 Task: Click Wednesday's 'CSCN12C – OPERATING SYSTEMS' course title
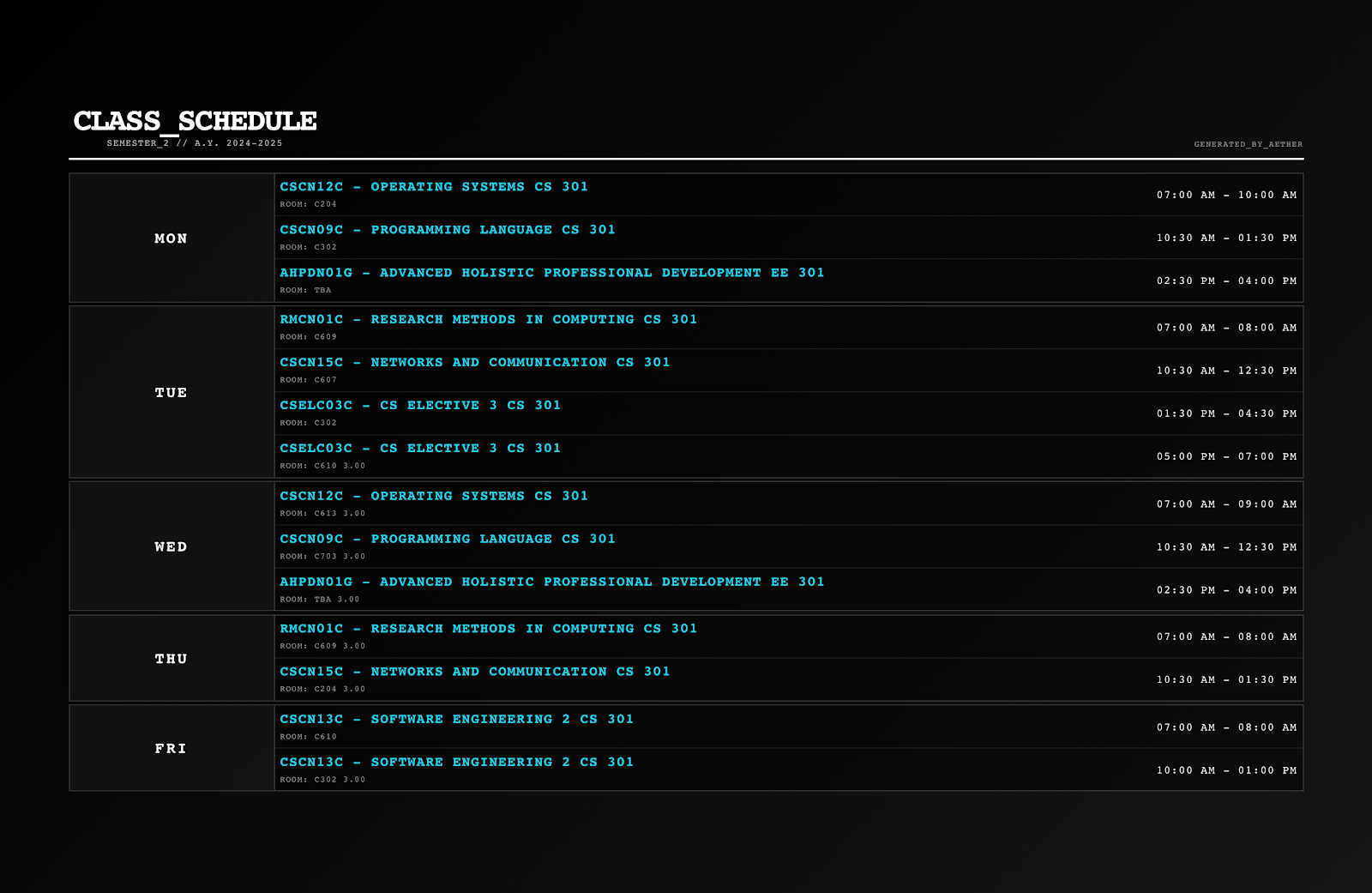[x=434, y=496]
